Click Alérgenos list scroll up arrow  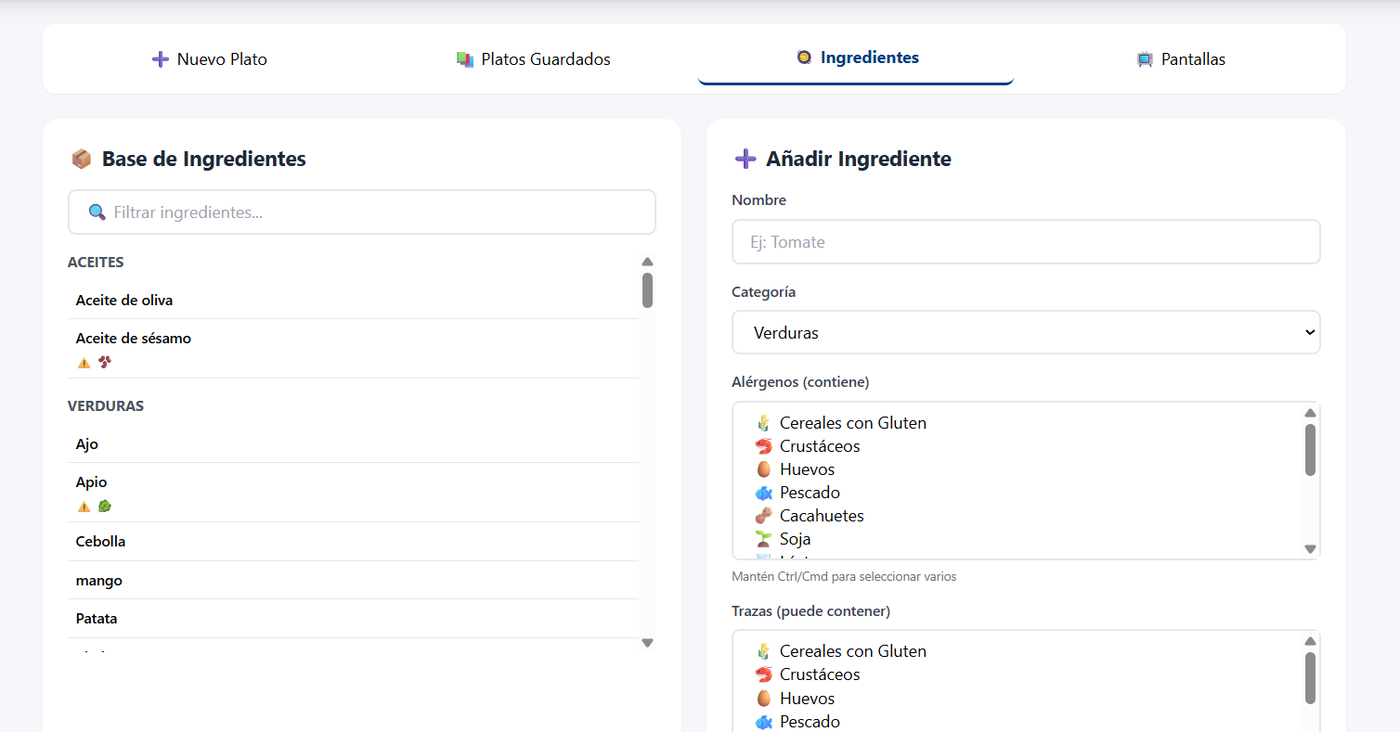[x=1310, y=413]
